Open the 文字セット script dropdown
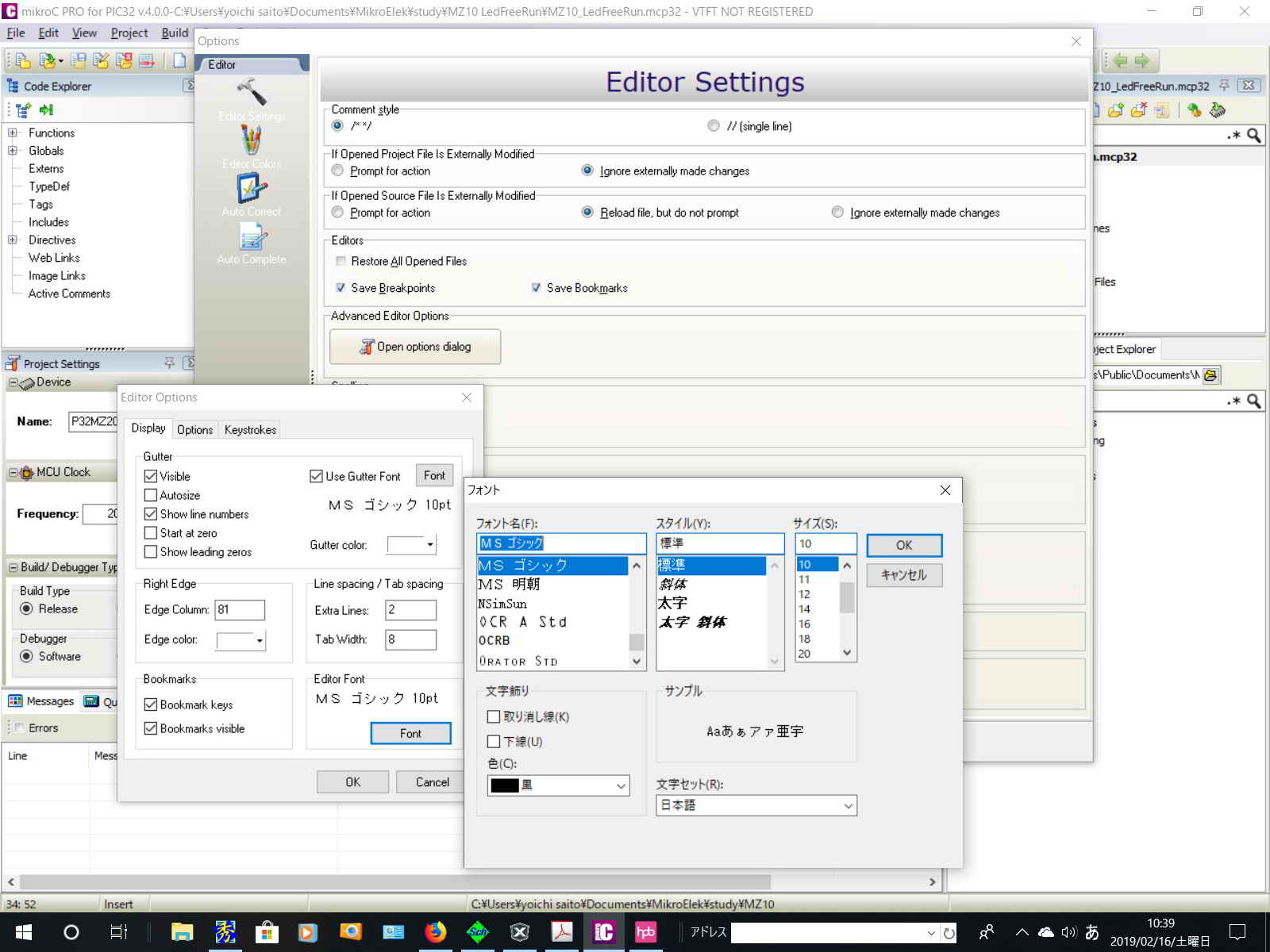The width and height of the screenshot is (1270, 952). (756, 805)
